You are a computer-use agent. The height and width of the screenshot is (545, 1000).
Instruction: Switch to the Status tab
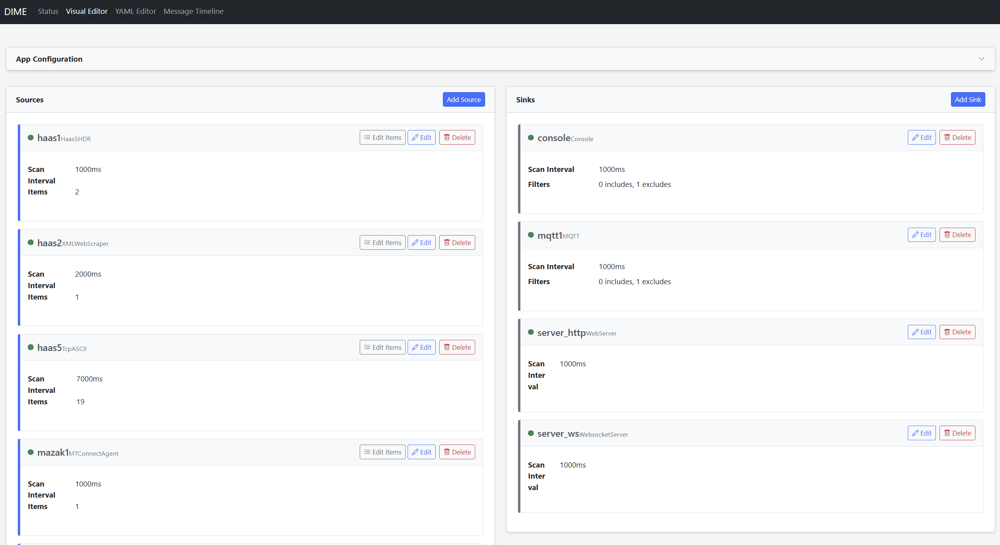[x=48, y=12]
